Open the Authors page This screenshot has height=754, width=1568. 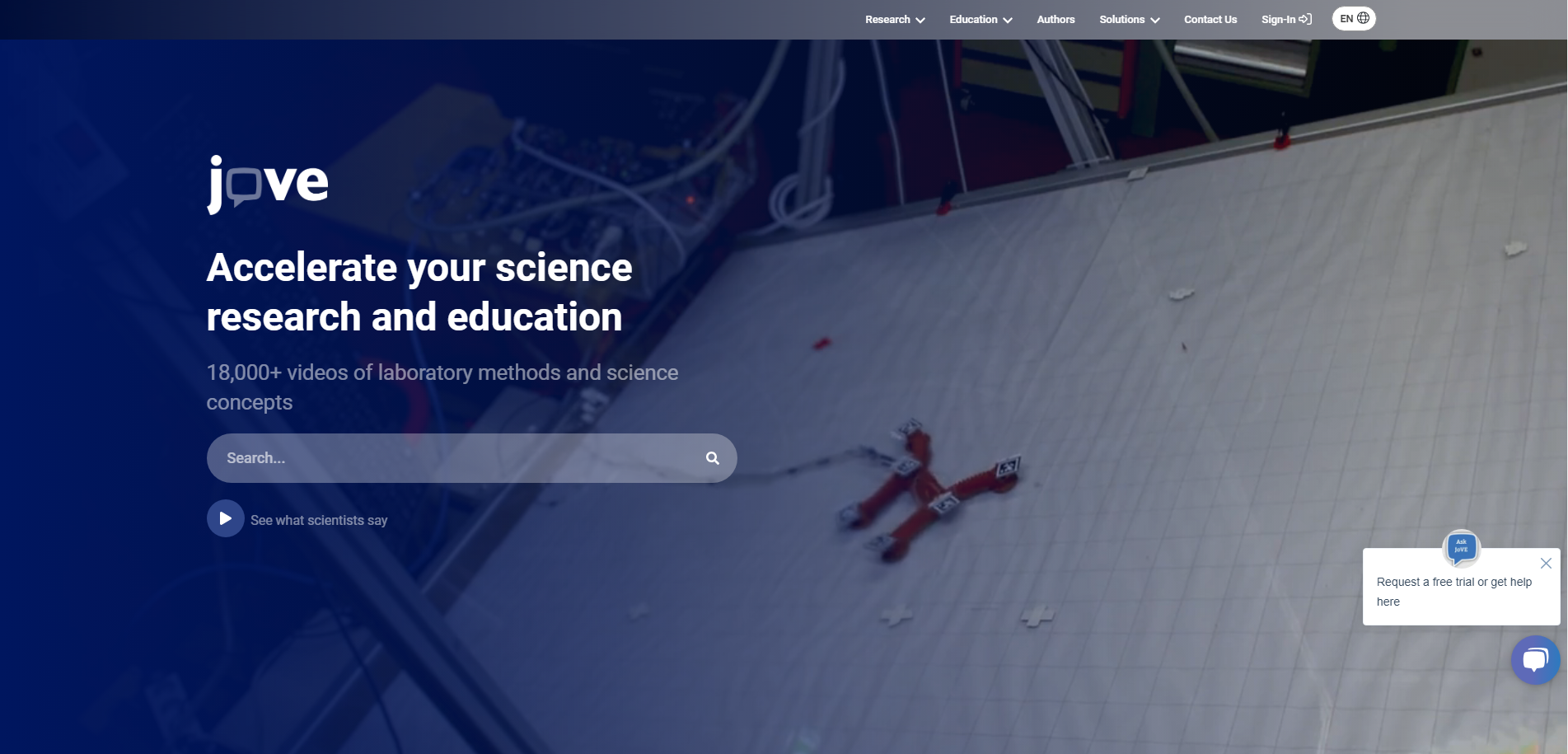pos(1055,20)
